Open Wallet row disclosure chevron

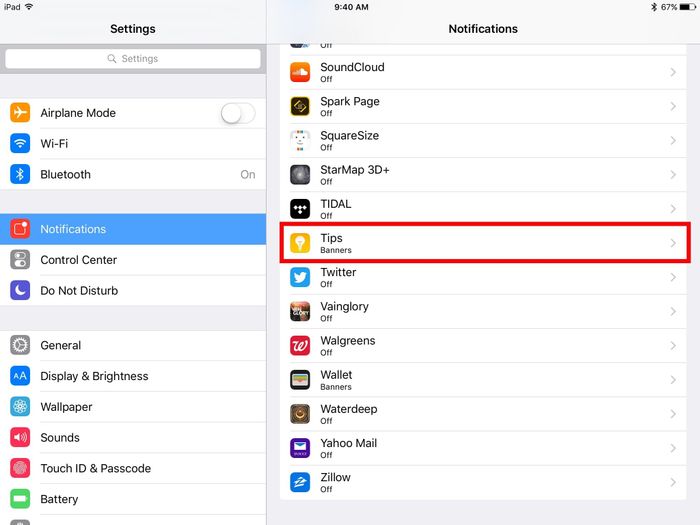tap(673, 380)
